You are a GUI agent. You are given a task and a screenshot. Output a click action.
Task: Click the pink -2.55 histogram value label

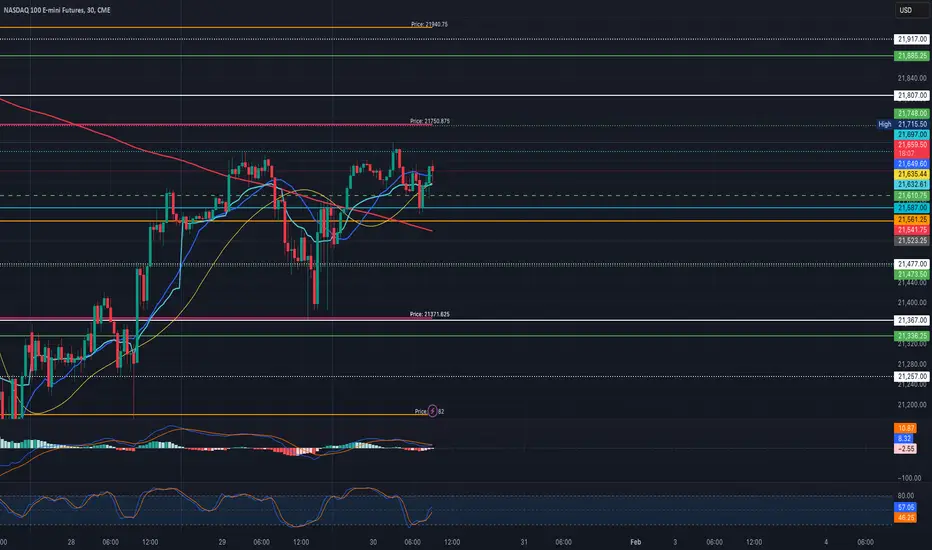coord(905,449)
